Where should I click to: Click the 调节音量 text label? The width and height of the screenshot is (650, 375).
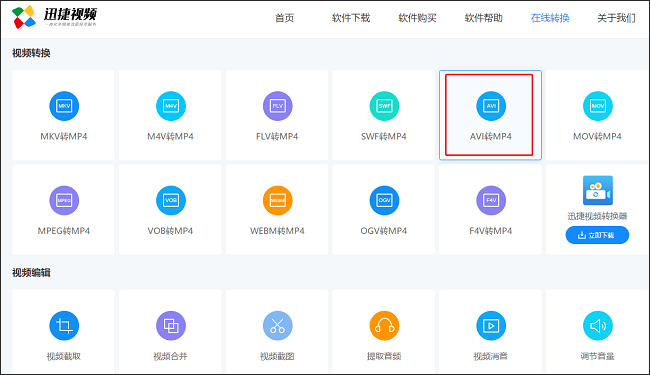point(597,356)
